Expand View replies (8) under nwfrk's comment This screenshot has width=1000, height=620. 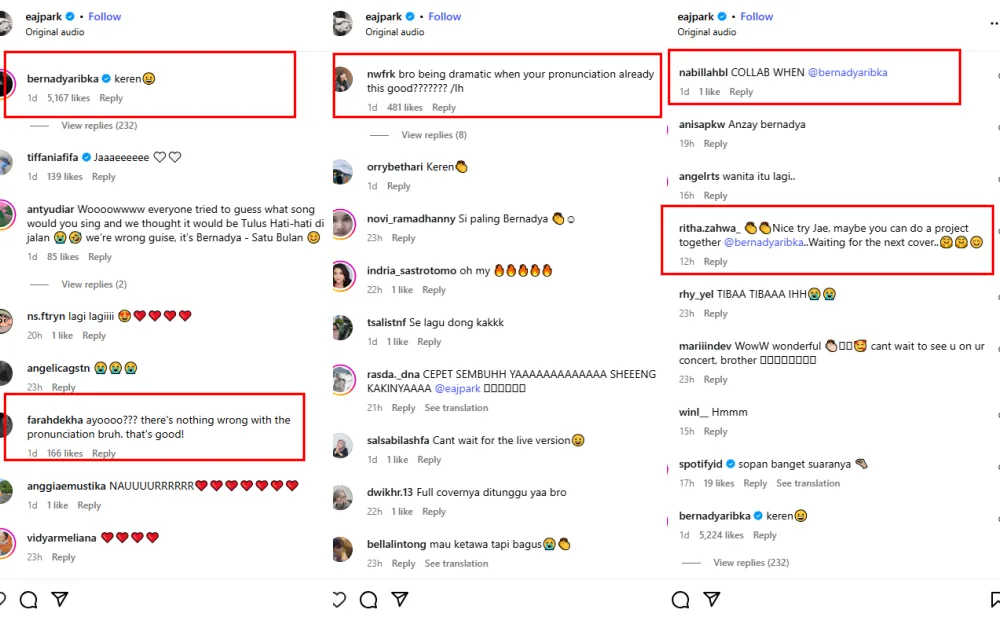434,135
